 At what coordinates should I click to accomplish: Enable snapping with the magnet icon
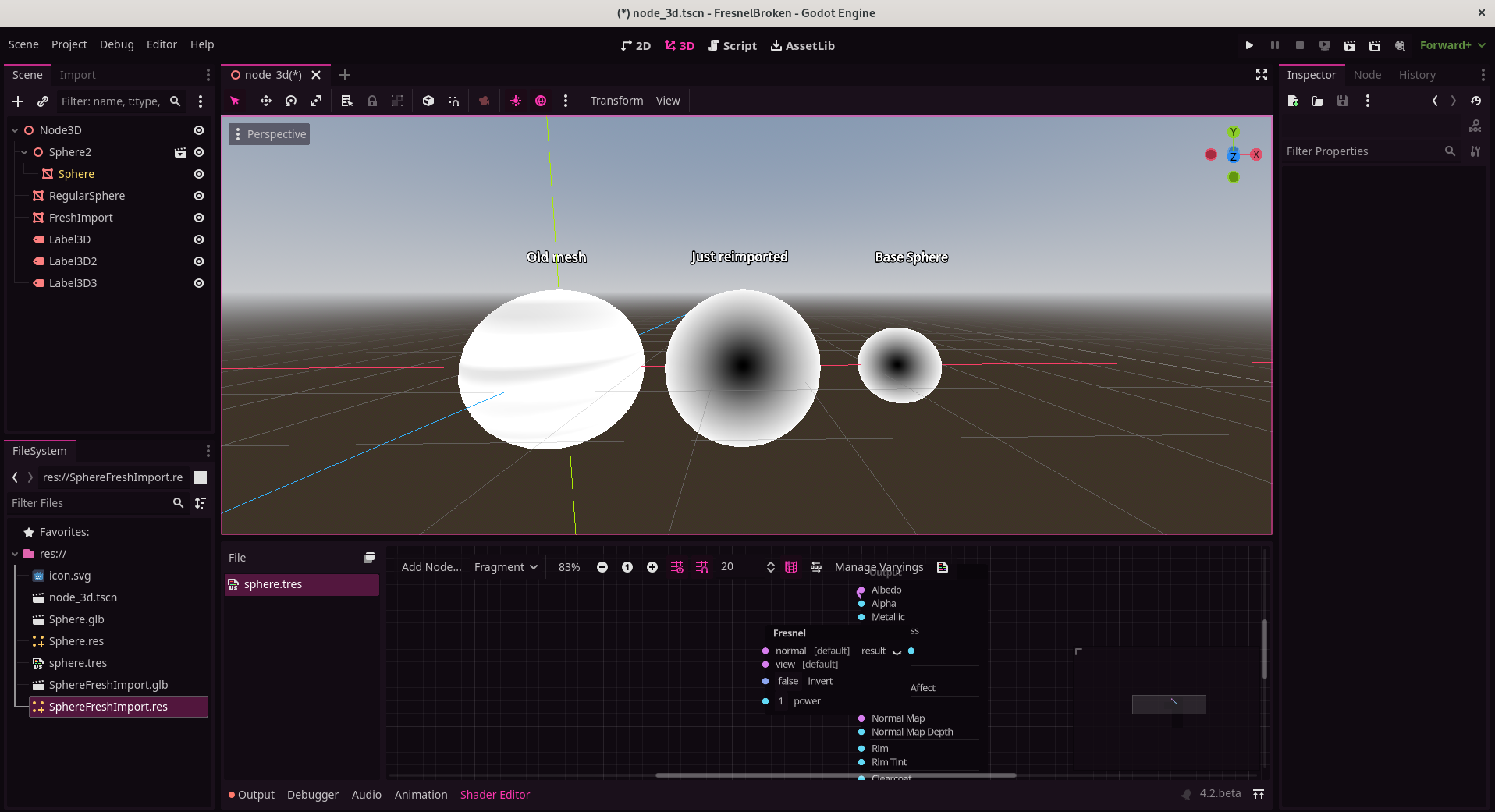tap(453, 101)
